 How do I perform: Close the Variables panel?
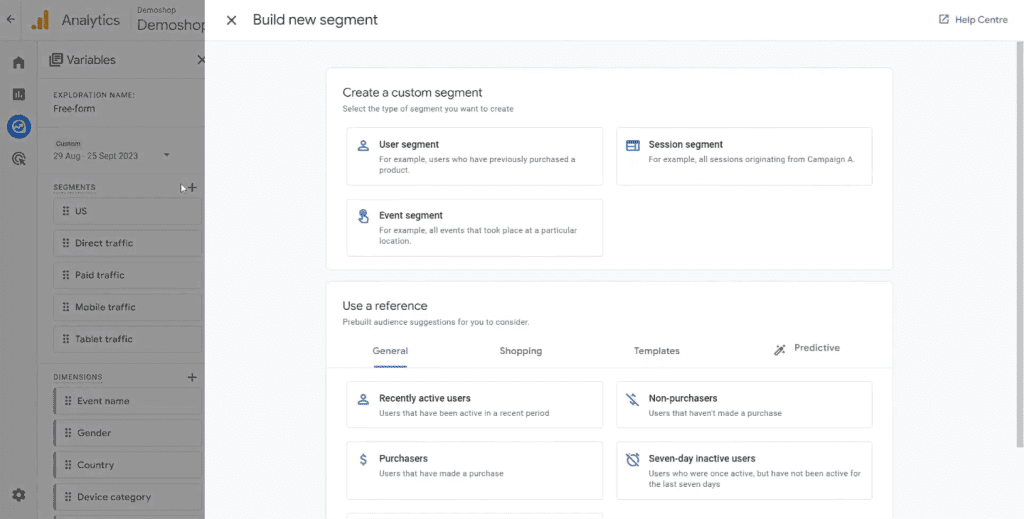[200, 60]
